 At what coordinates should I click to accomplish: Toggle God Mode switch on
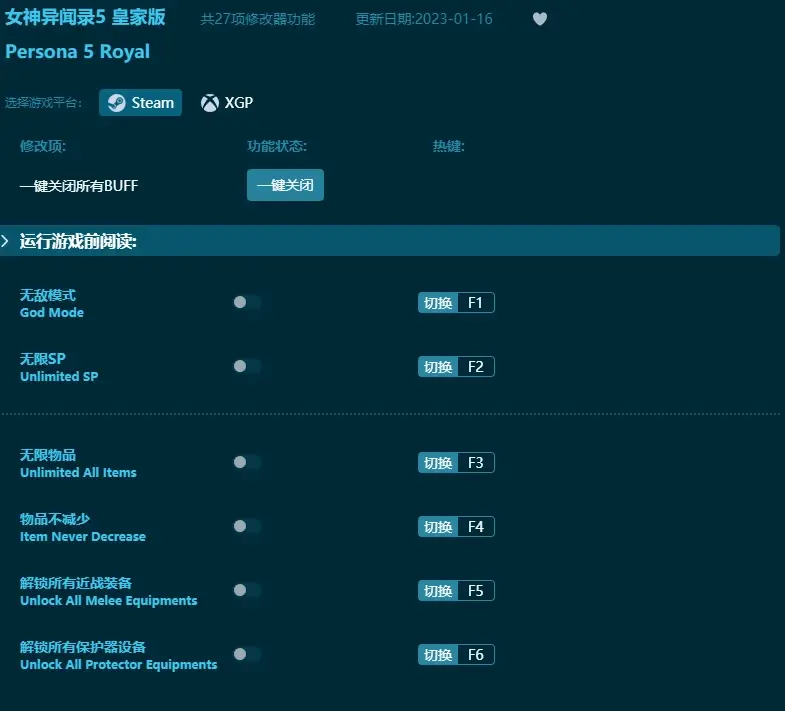[x=247, y=302]
